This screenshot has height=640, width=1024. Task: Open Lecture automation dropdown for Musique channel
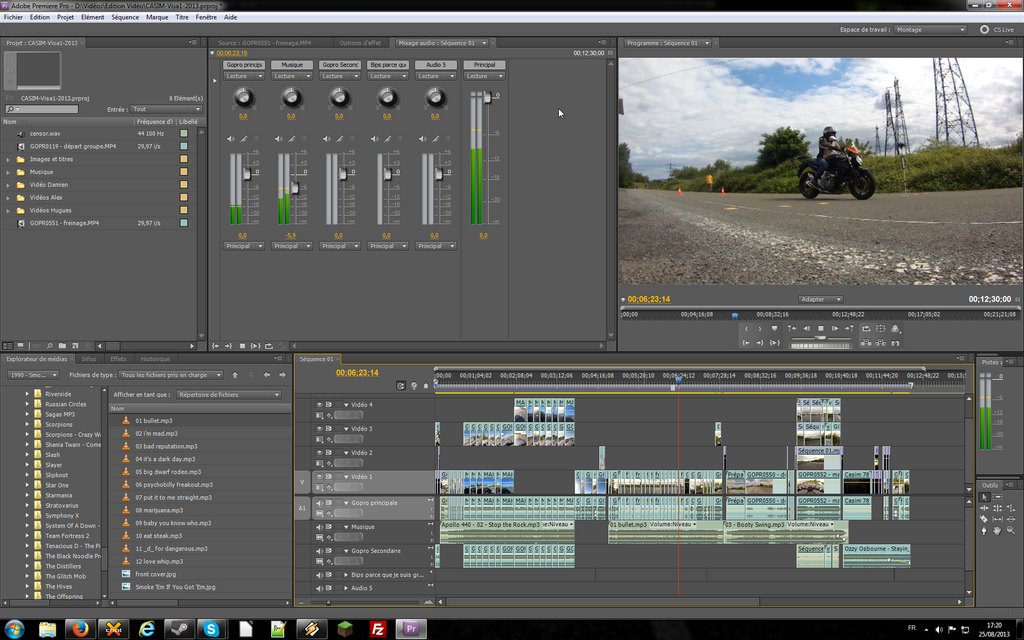[x=291, y=76]
